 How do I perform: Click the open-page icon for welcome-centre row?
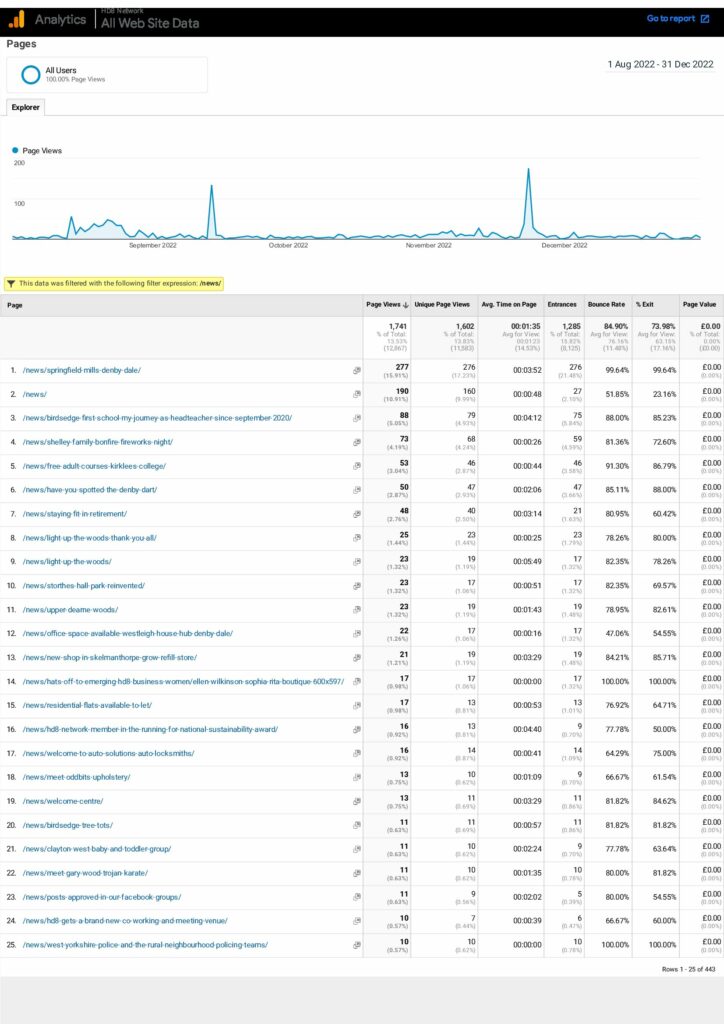tap(356, 801)
